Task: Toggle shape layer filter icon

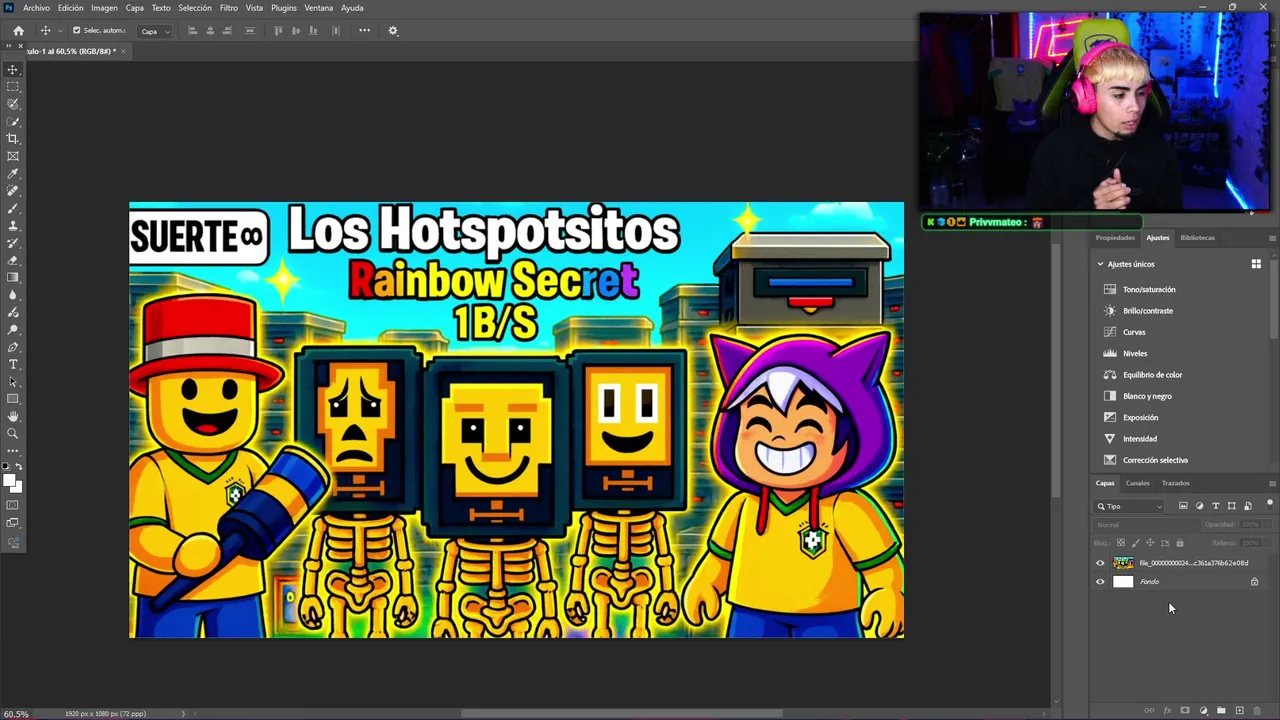Action: (x=1231, y=506)
